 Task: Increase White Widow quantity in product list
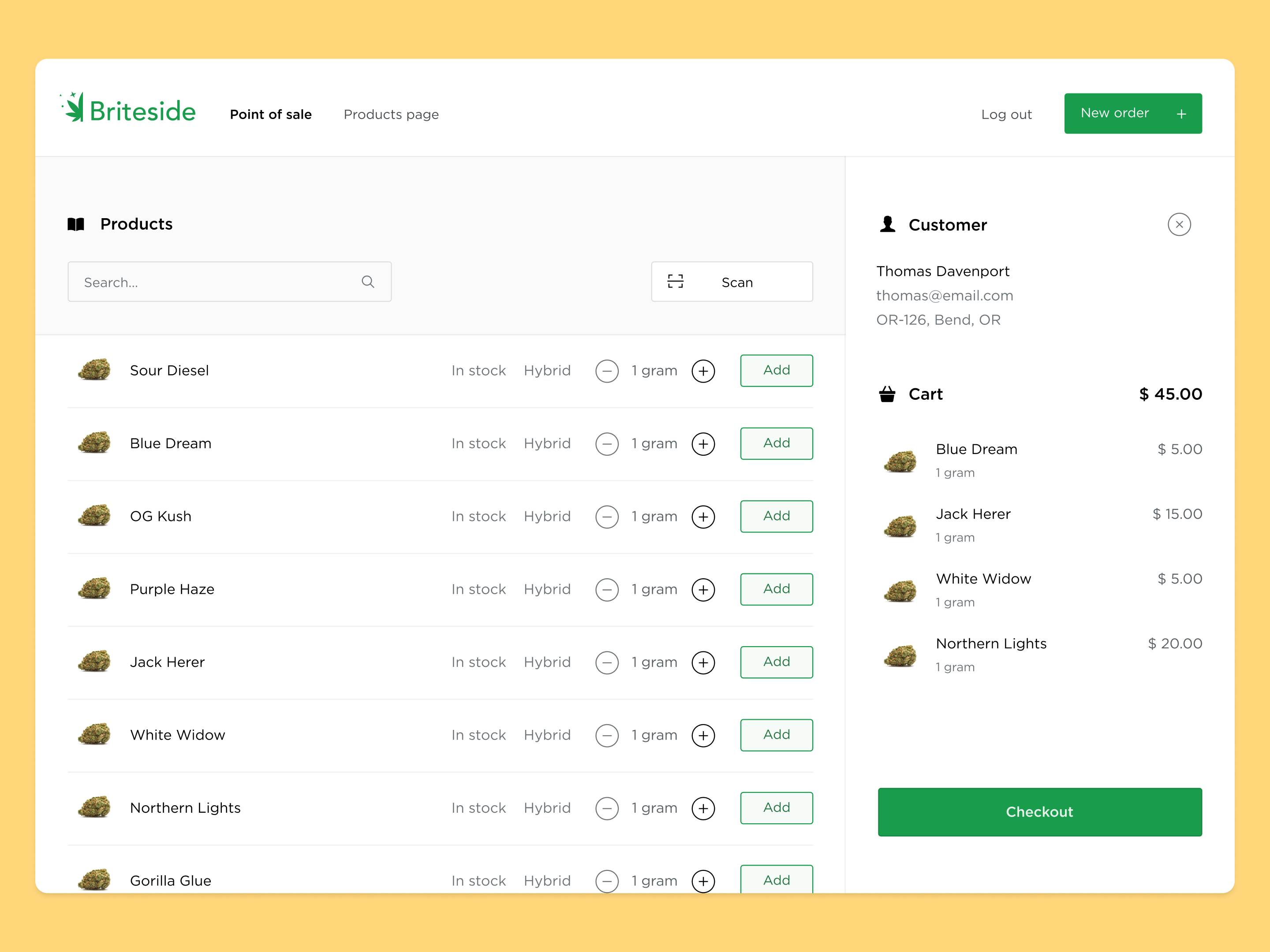tap(703, 735)
